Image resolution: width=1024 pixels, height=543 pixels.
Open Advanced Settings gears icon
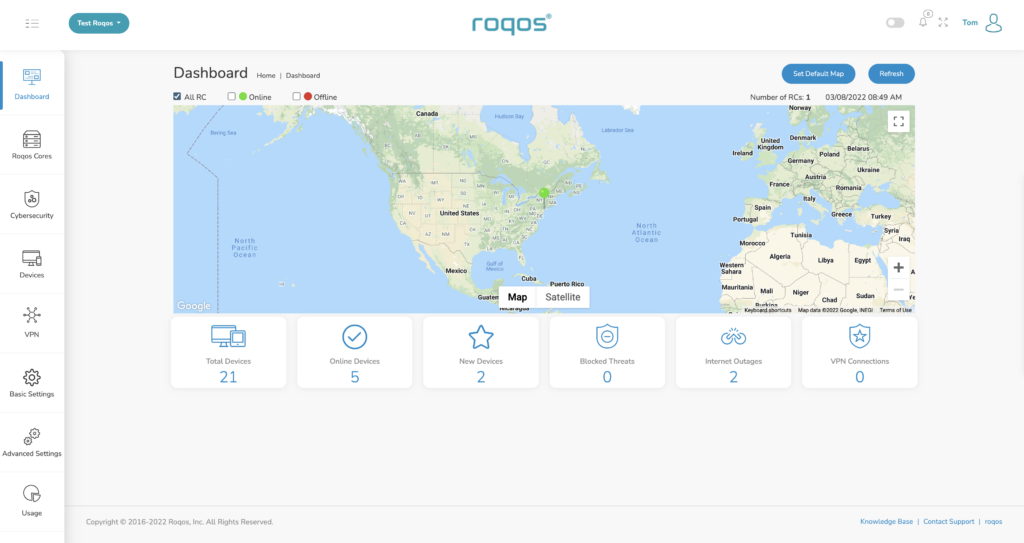coord(31,437)
